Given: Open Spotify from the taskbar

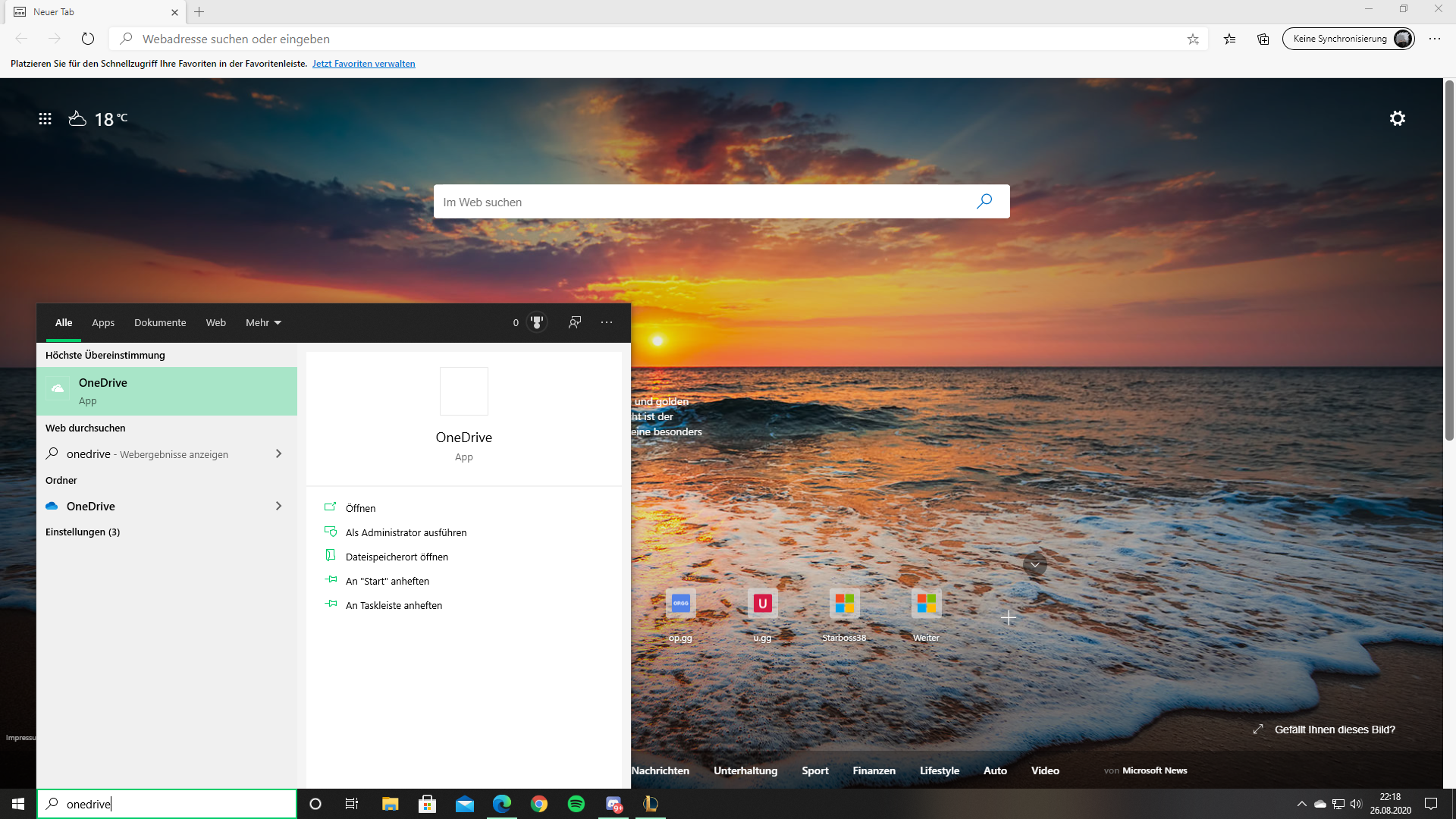Looking at the screenshot, I should point(576,804).
